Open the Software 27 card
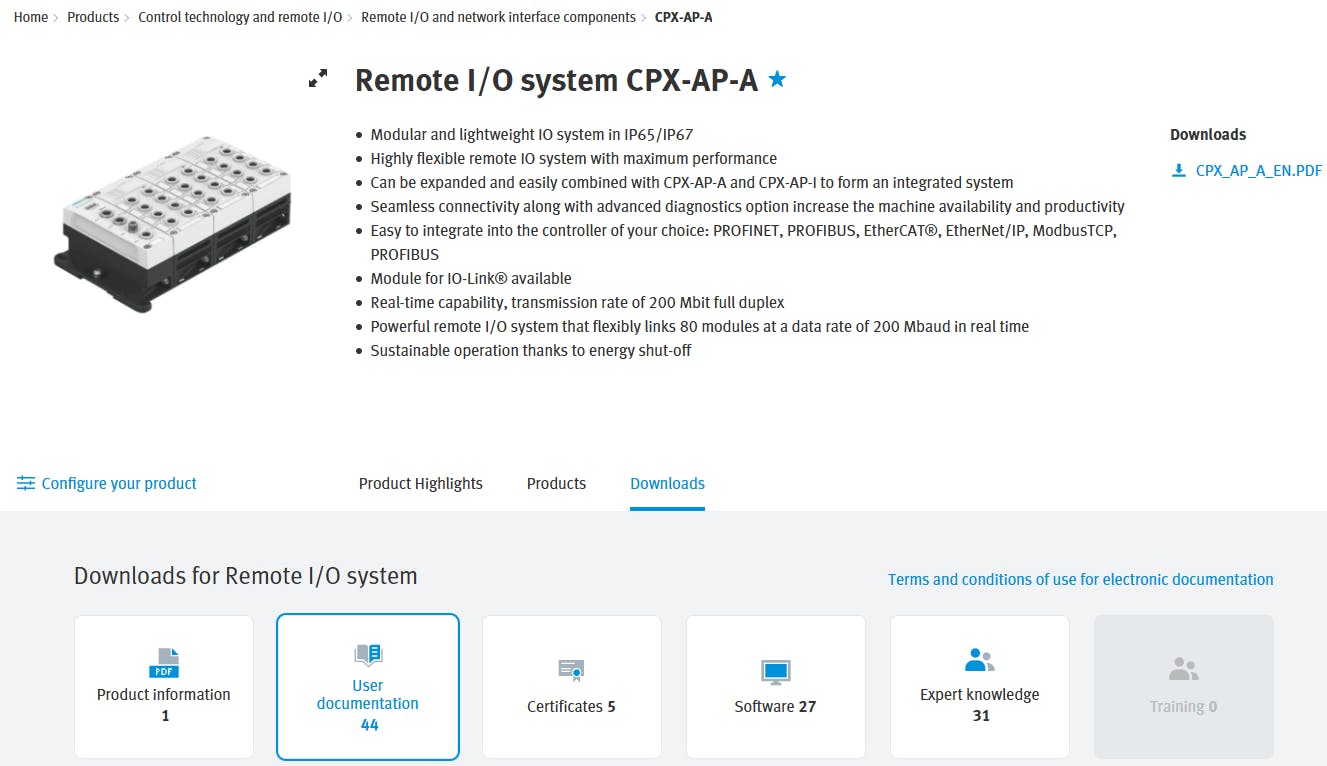This screenshot has width=1327, height=766. coord(776,686)
